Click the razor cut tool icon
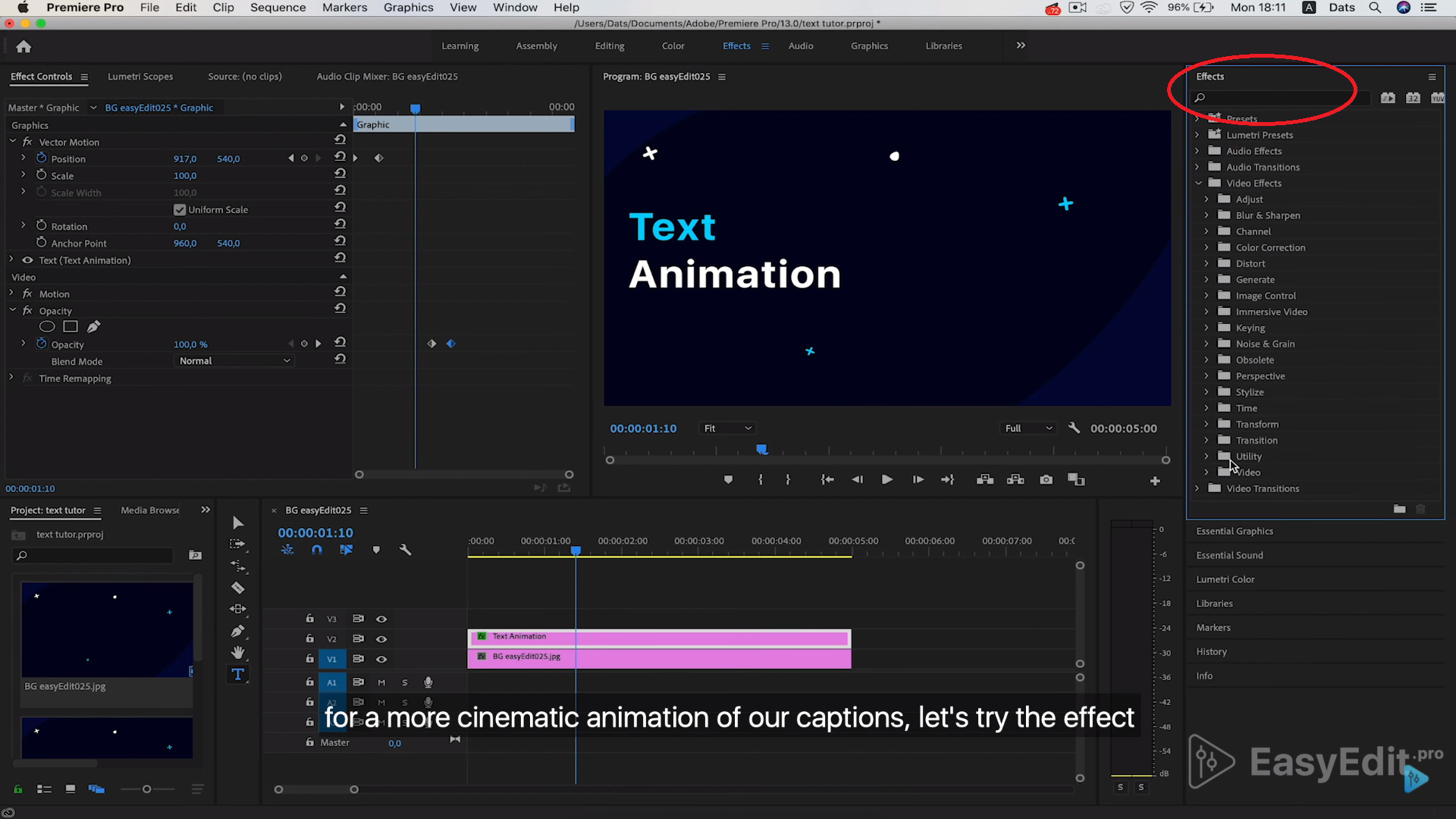The height and width of the screenshot is (819, 1456). point(238,588)
